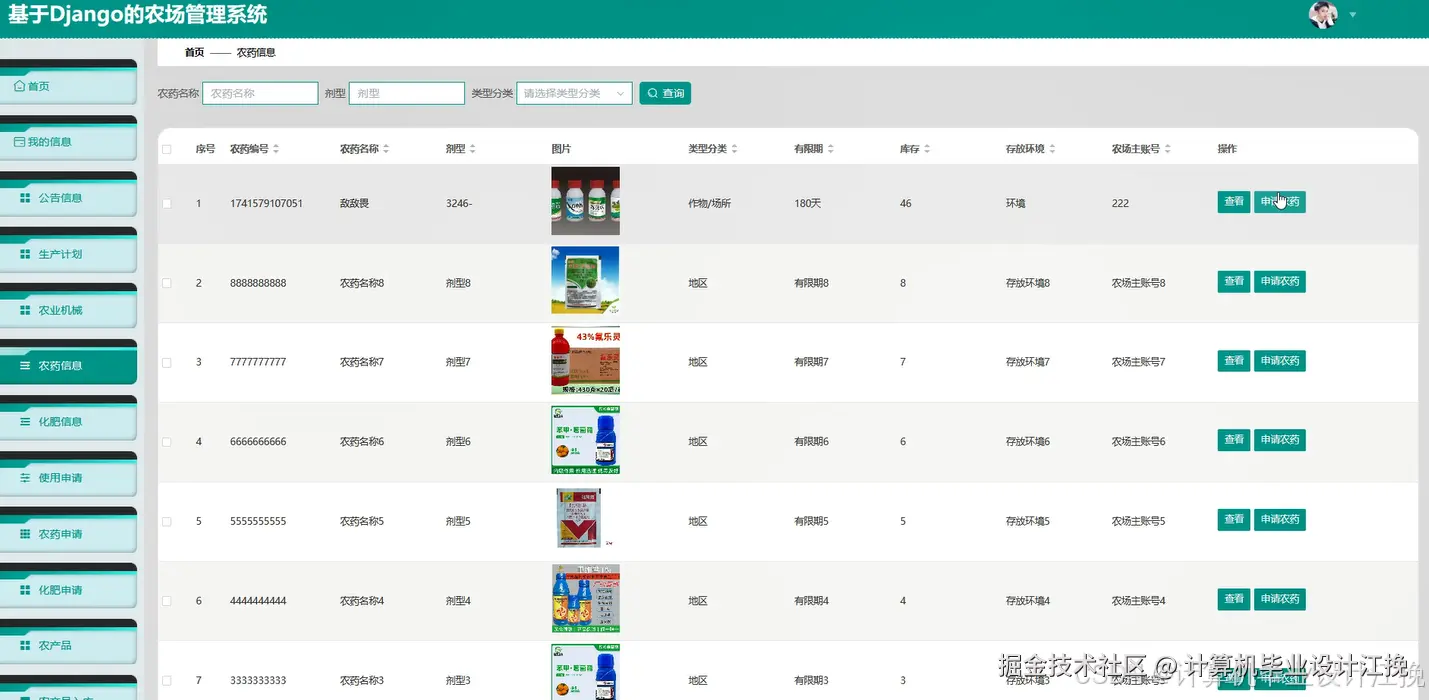The image size is (1429, 700).
Task: Click 查看 for 农药名称8 row
Action: click(1234, 282)
